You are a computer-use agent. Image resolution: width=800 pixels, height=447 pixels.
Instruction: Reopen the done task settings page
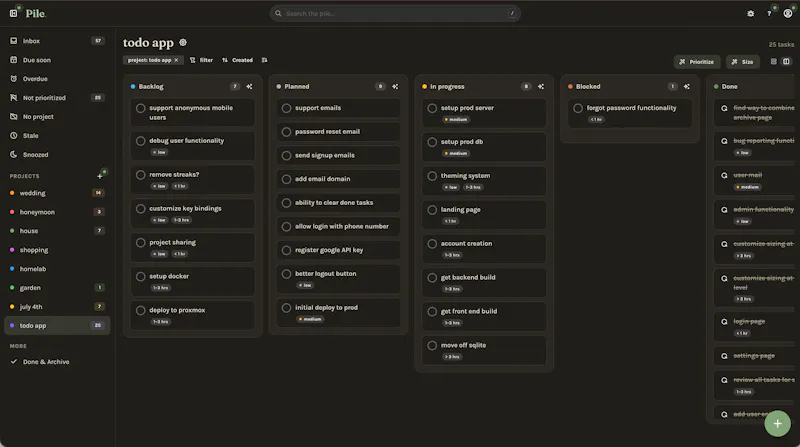pyautogui.click(x=724, y=356)
